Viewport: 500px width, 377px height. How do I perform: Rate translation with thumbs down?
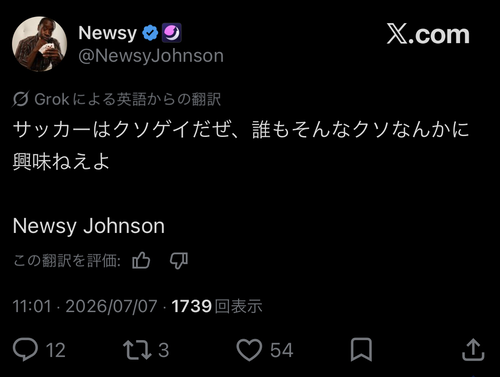(x=179, y=260)
